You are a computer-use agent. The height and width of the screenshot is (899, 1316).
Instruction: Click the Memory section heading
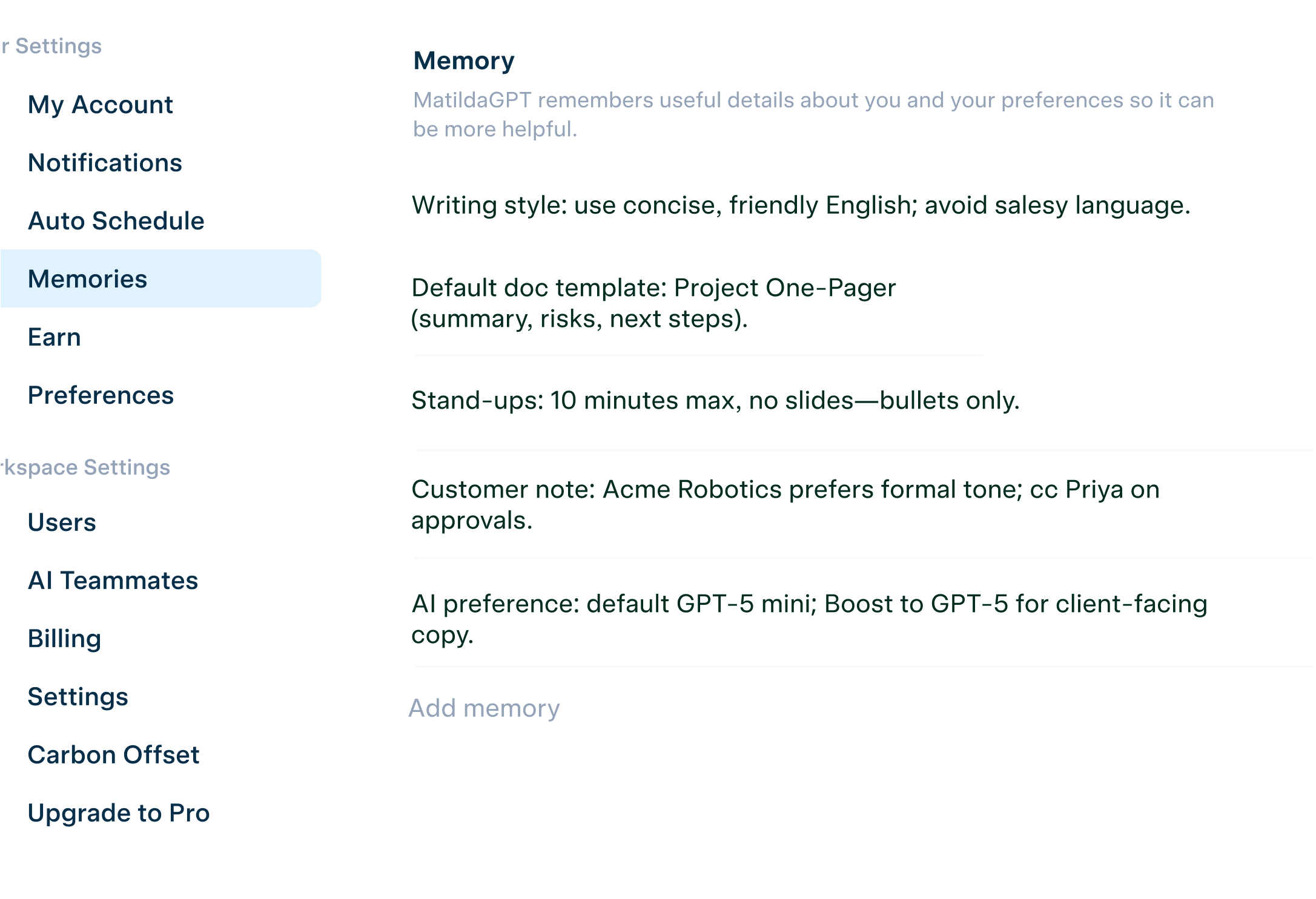pos(464,61)
